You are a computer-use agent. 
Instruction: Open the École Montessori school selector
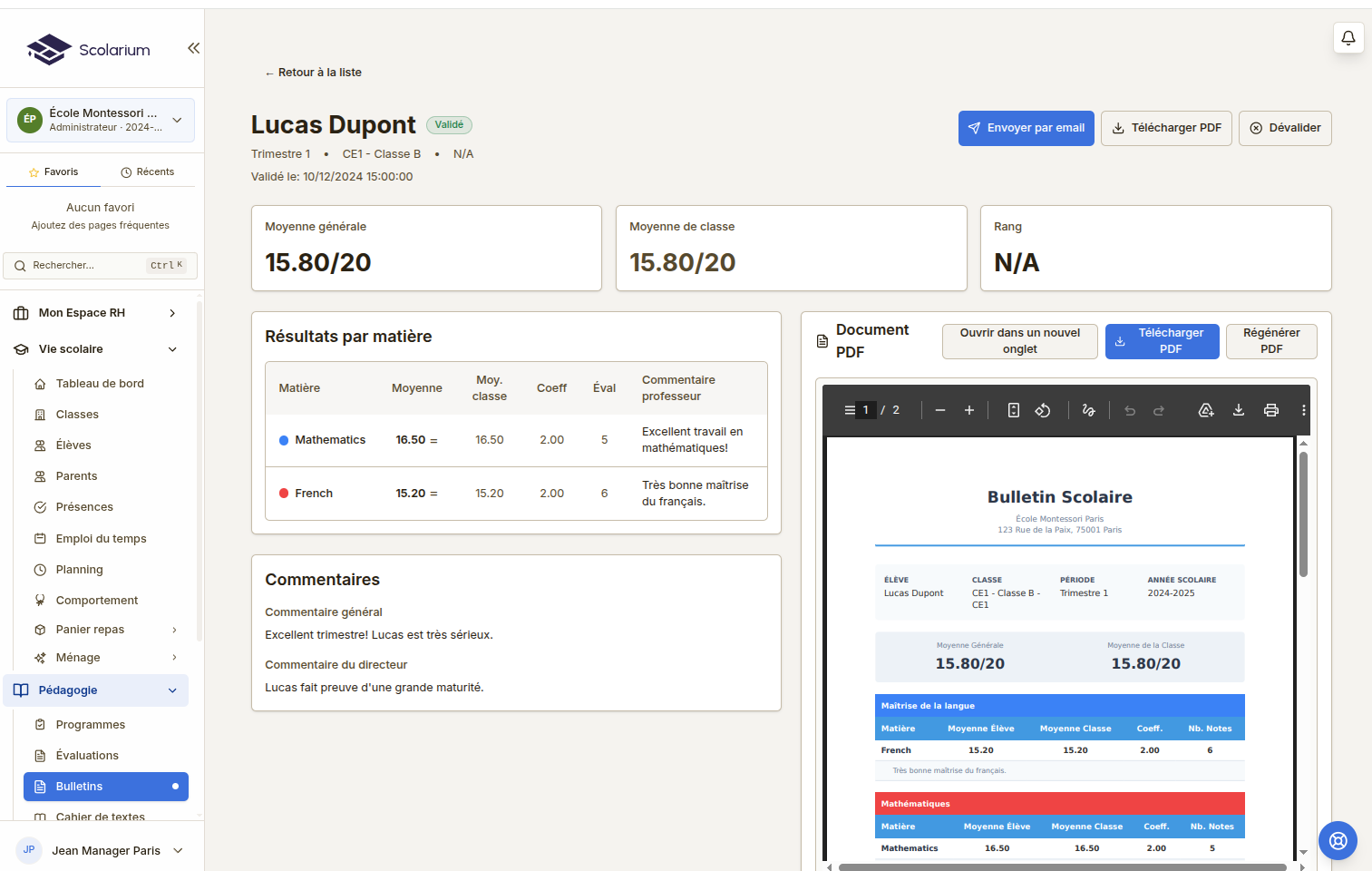pyautogui.click(x=101, y=120)
